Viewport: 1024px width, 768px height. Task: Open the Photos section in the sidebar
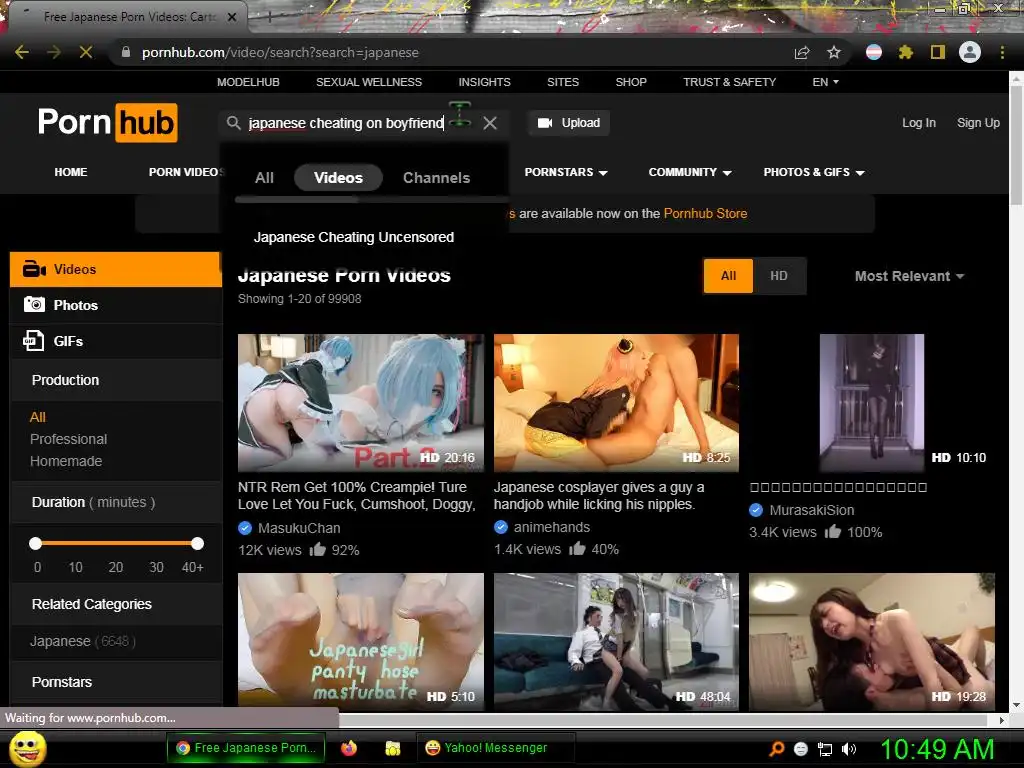pos(116,305)
